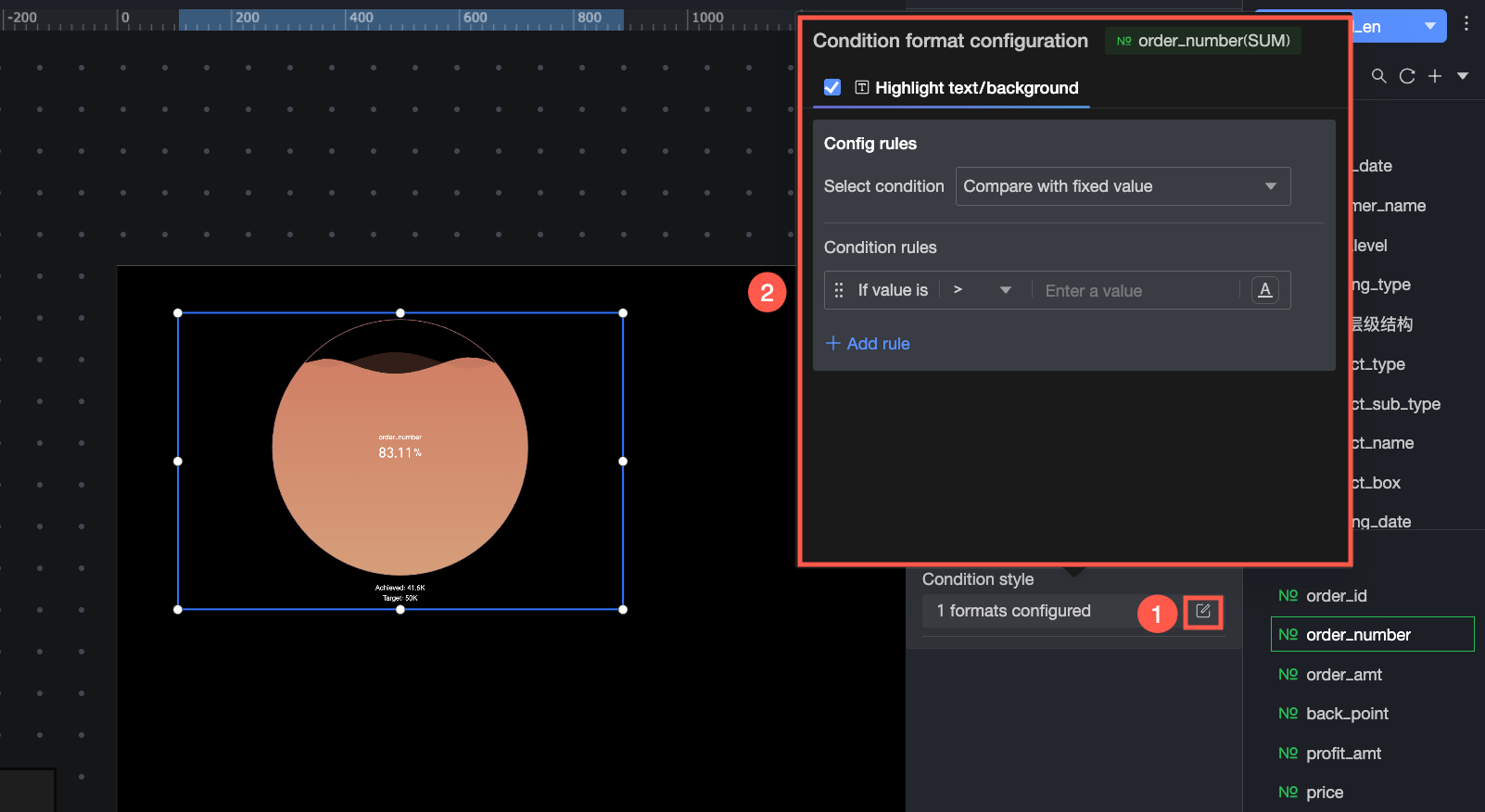Switch to Highlight text/background tab
1485x812 pixels.
[x=951, y=88]
